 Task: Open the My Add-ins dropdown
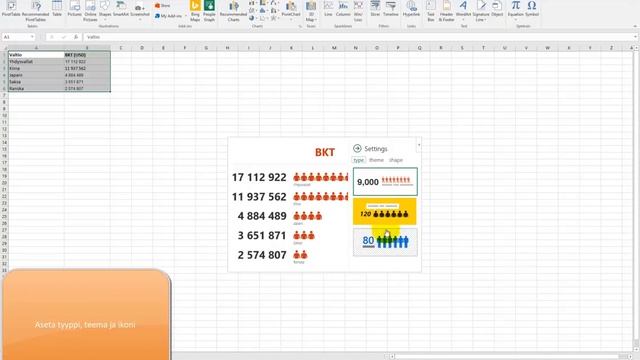171,16
